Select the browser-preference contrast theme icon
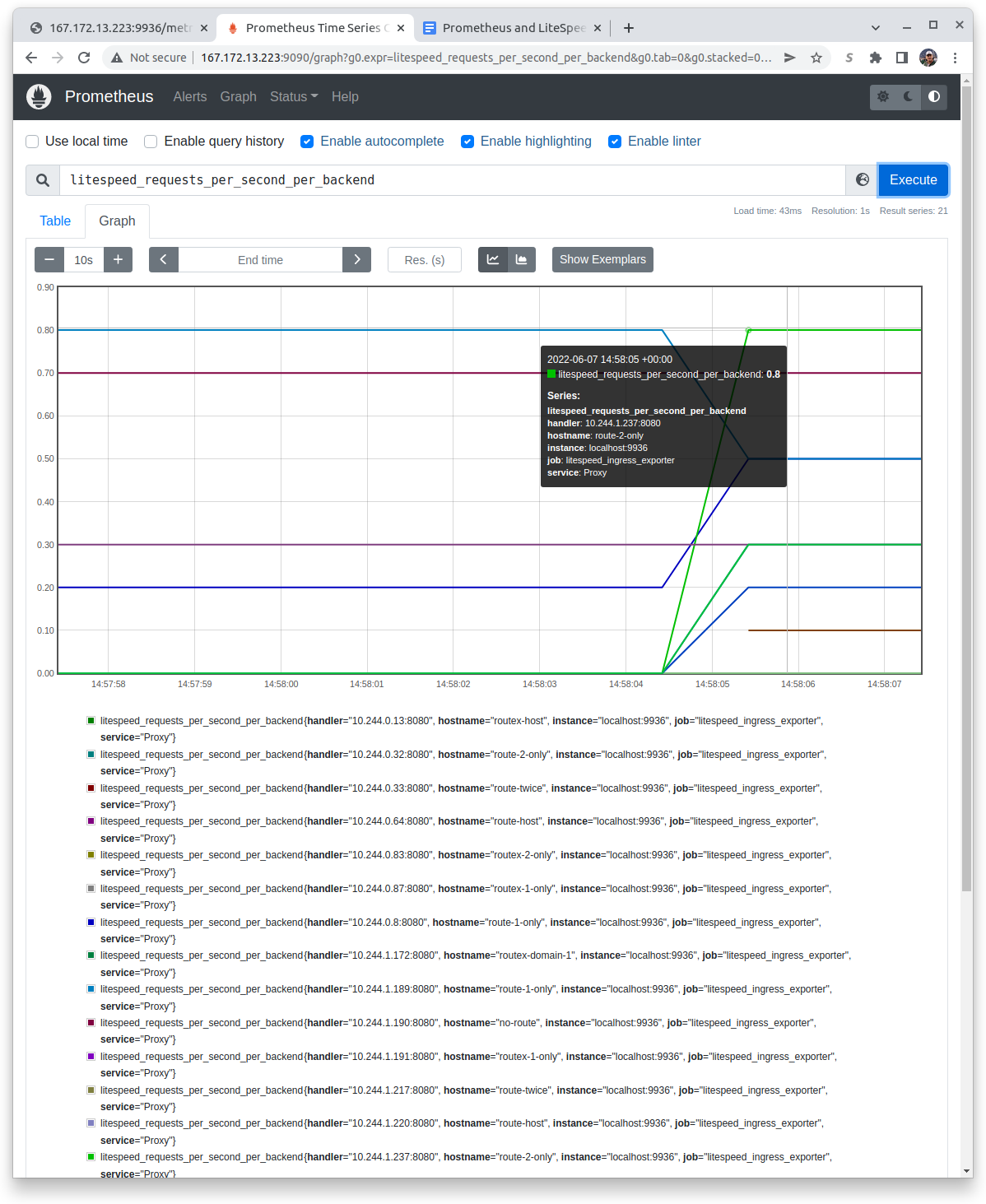The image size is (986, 1204). (x=934, y=96)
